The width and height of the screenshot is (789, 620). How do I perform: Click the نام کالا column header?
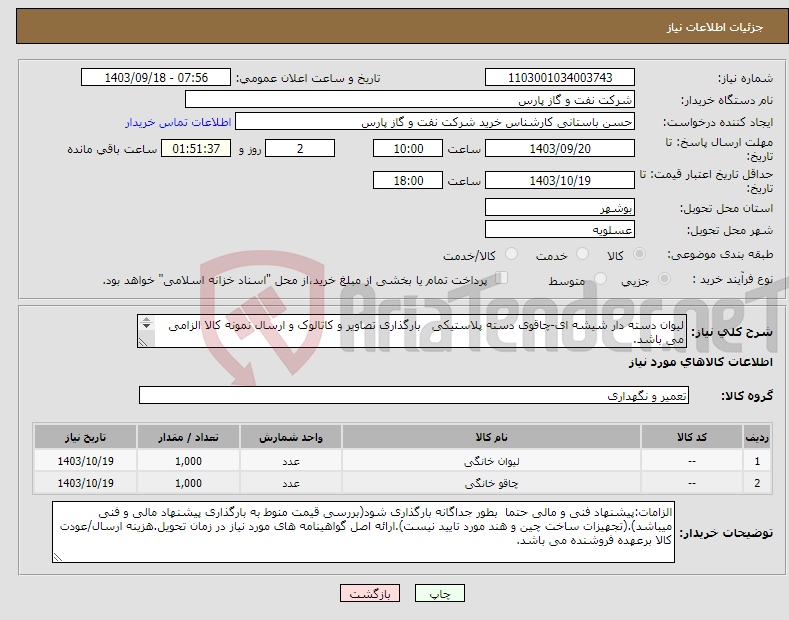[491, 437]
